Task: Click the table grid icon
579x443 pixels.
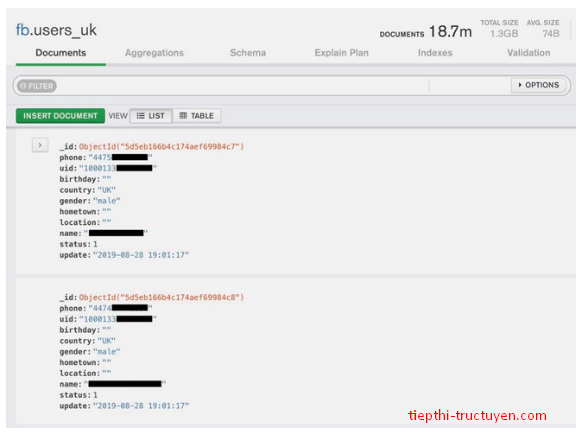Action: click(x=183, y=116)
